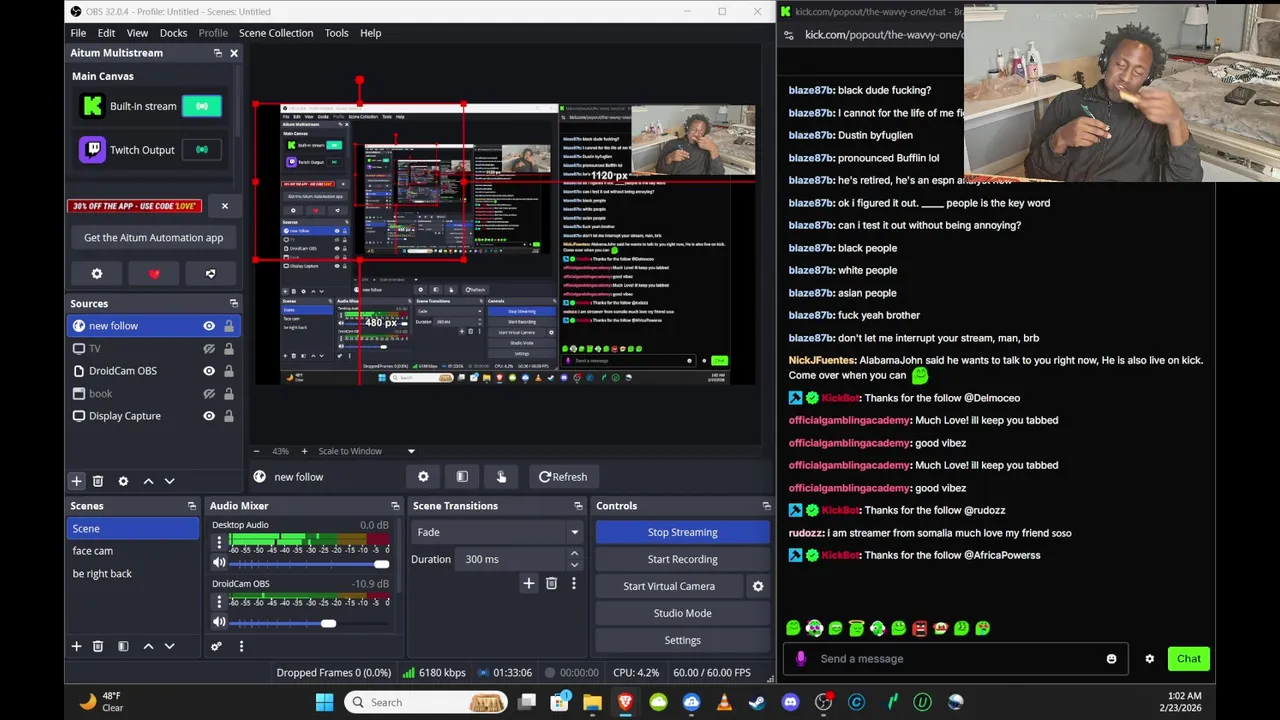Open Aitum Multistream settings gear
This screenshot has height=720, width=1280.
(97, 274)
